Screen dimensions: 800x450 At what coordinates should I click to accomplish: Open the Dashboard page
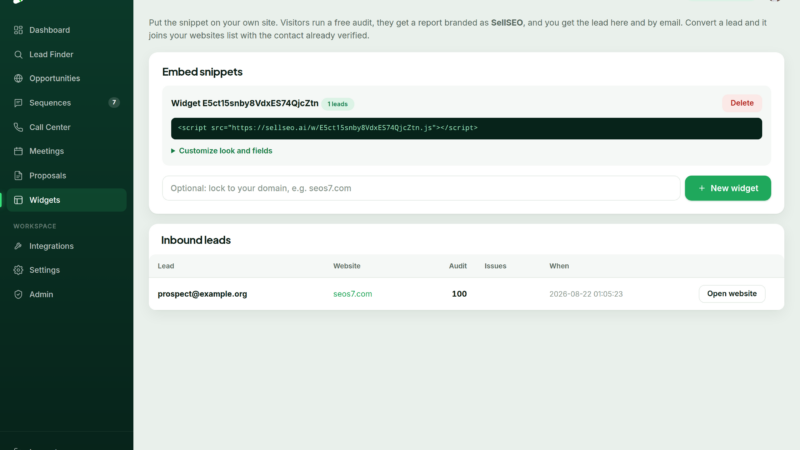tap(66, 30)
